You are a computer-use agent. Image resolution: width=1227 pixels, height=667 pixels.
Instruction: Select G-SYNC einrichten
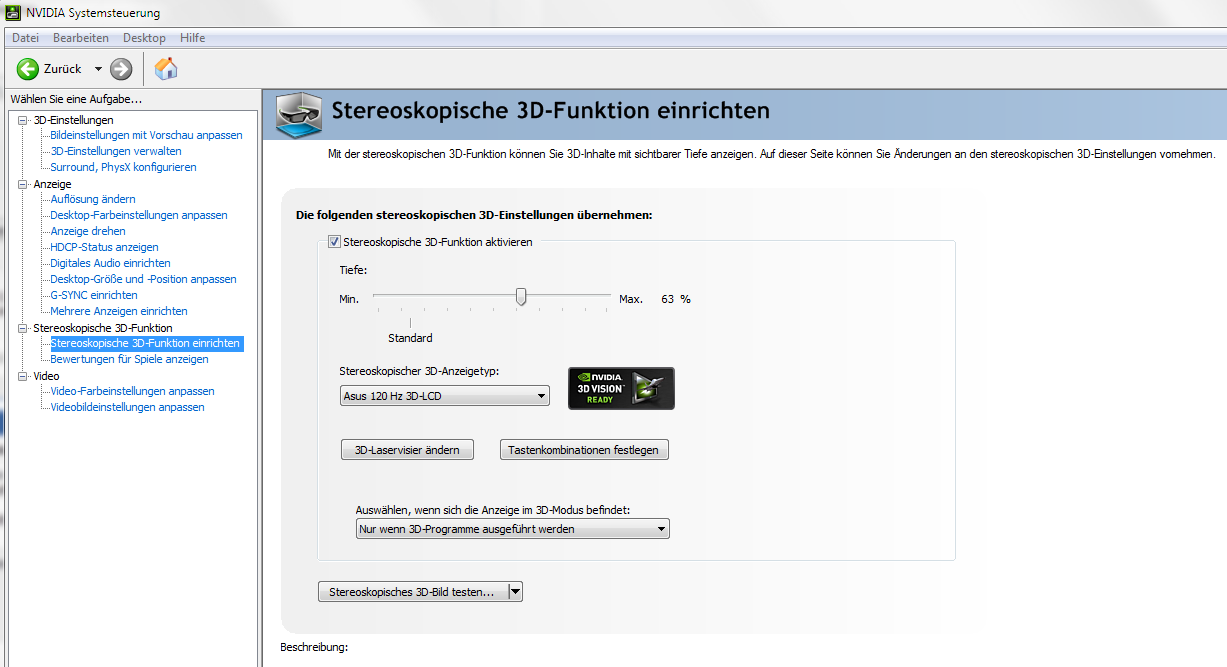coord(94,295)
